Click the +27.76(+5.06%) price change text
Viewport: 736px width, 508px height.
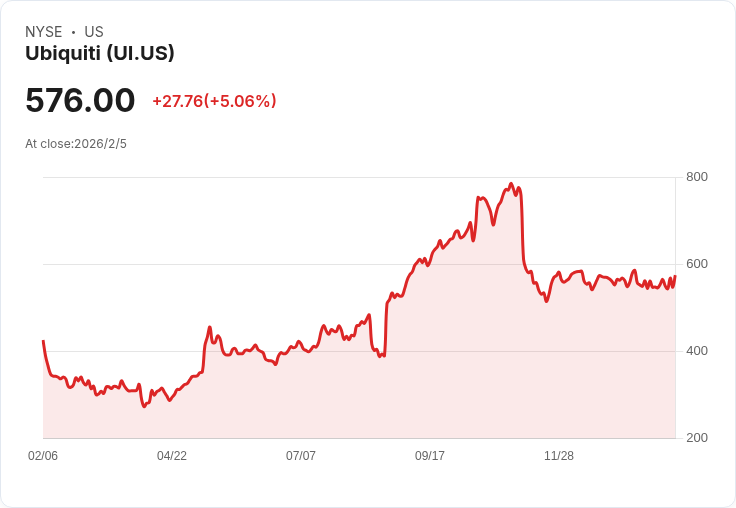tap(214, 101)
